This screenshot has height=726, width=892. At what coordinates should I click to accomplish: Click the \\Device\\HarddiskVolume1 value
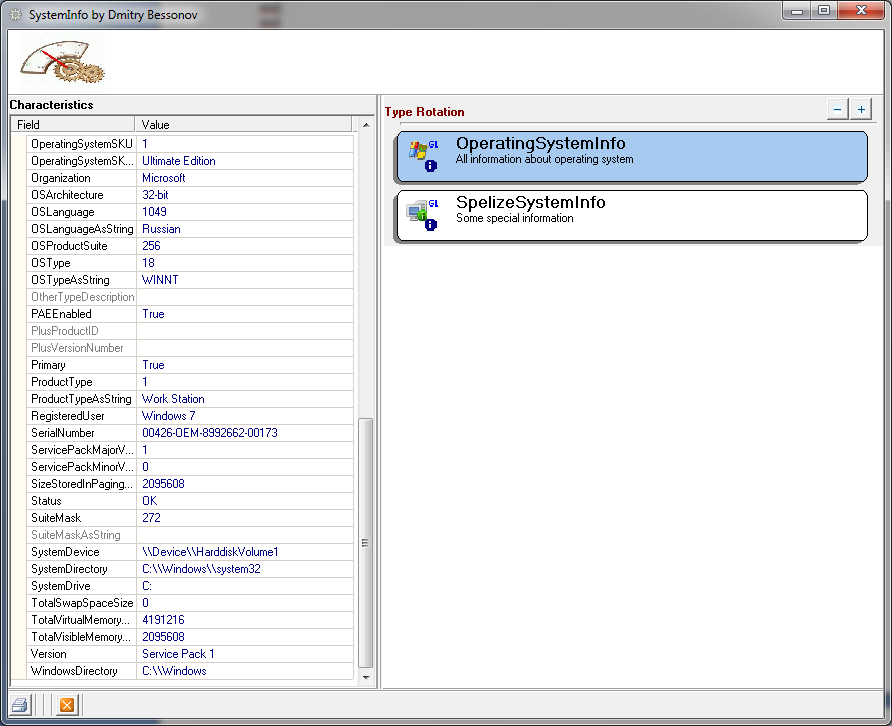click(x=210, y=552)
